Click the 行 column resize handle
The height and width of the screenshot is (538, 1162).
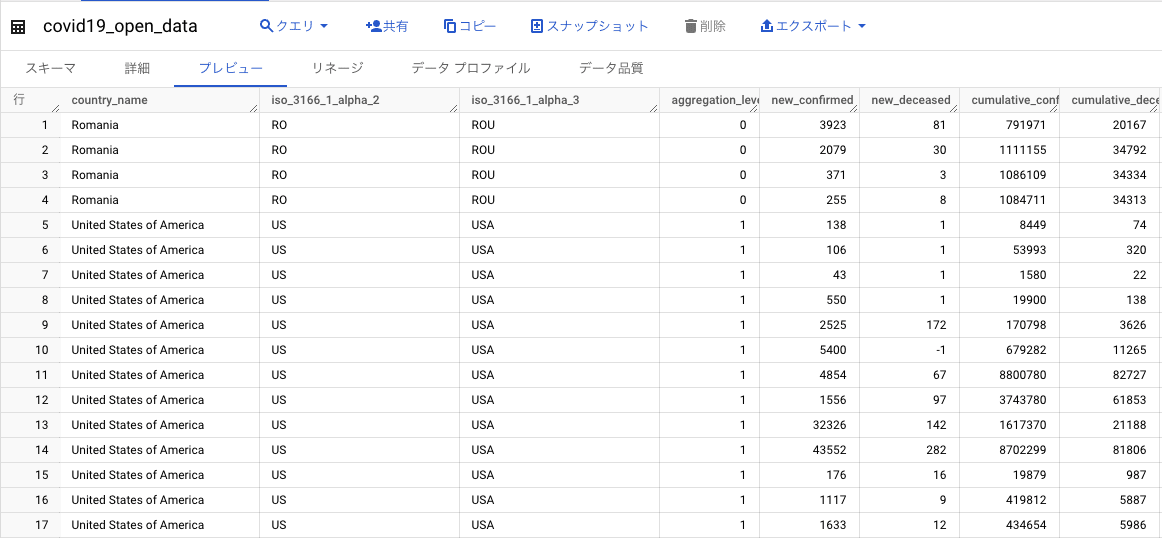coord(55,108)
